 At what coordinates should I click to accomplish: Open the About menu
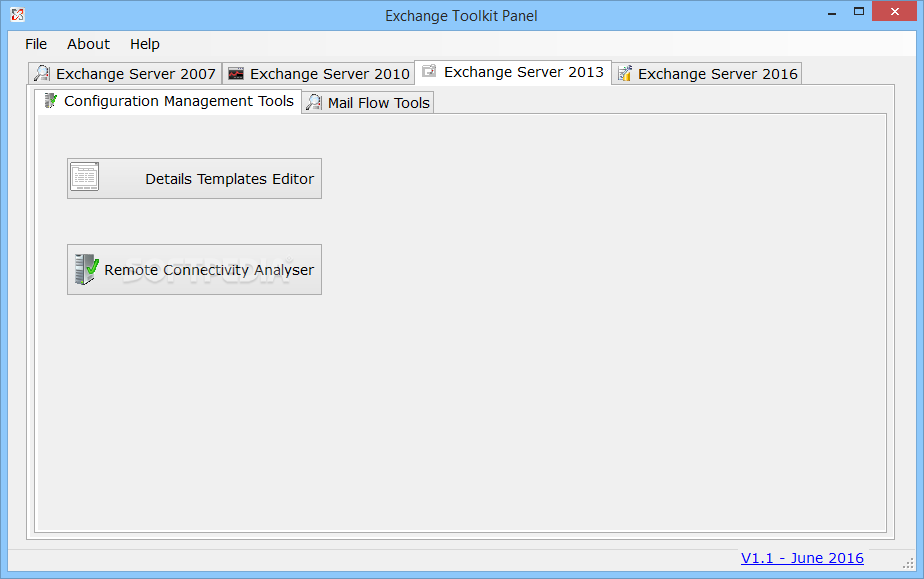[88, 44]
